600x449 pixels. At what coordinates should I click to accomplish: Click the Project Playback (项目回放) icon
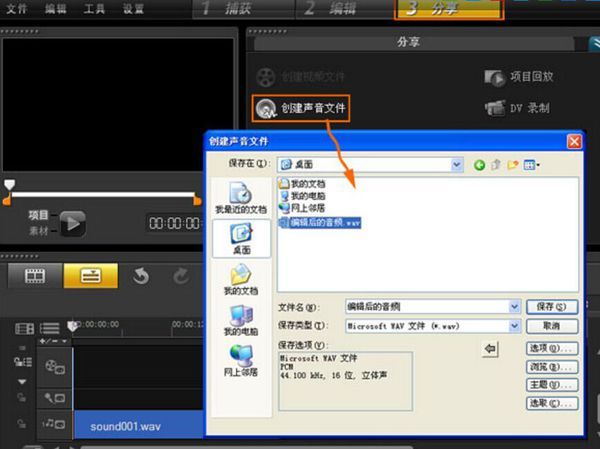click(494, 78)
